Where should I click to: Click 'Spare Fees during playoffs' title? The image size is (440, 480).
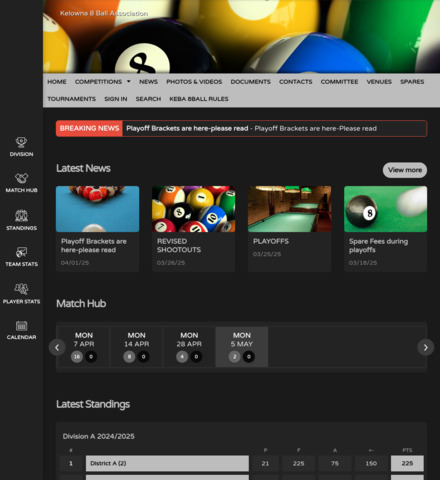click(378, 245)
